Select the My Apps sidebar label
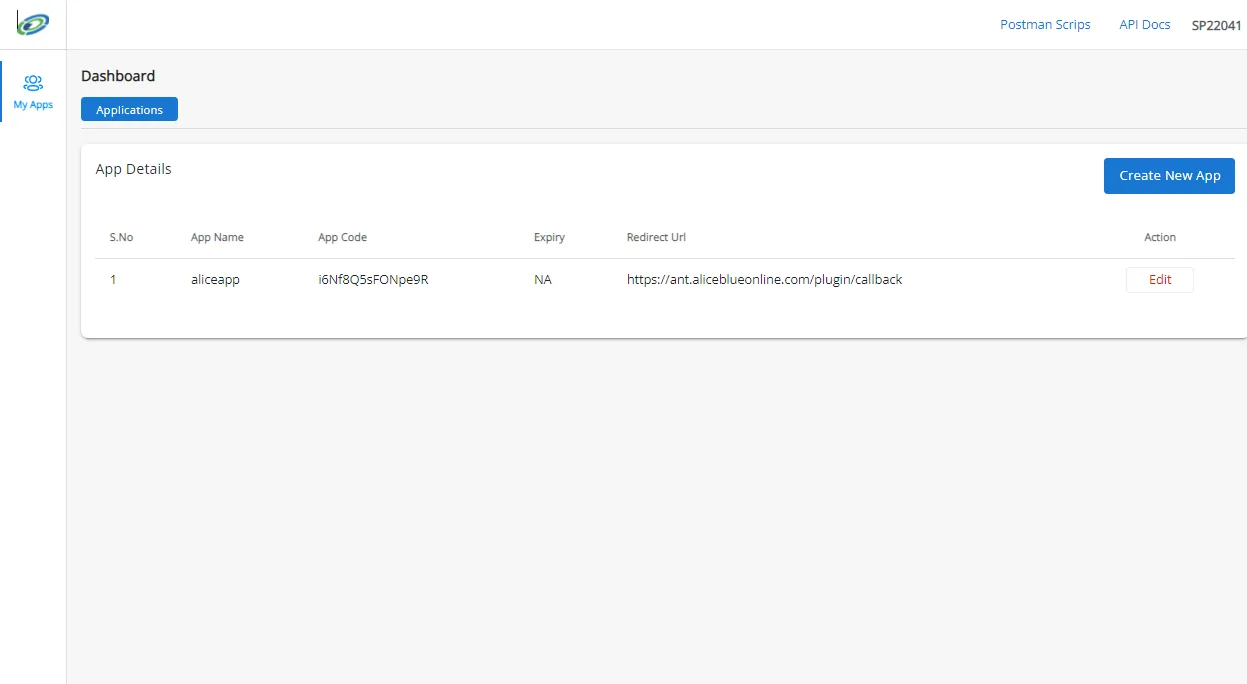This screenshot has height=684, width=1247. click(33, 105)
